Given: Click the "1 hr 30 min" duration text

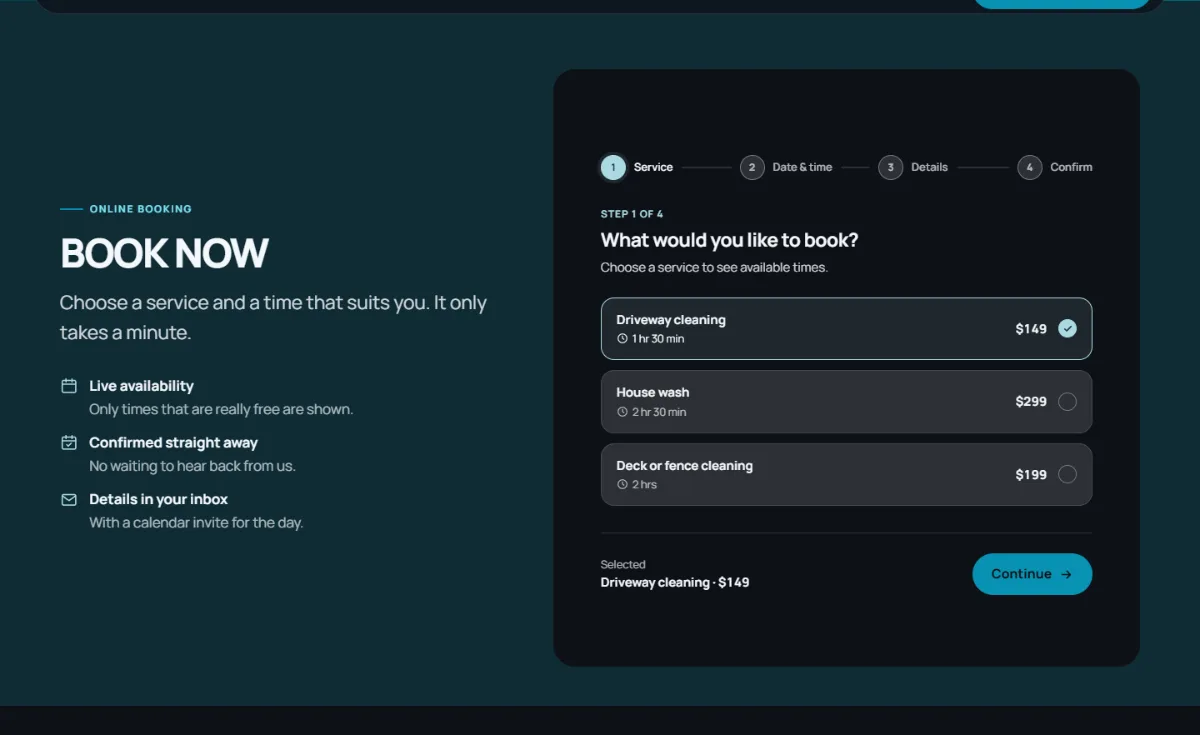Looking at the screenshot, I should point(658,339).
